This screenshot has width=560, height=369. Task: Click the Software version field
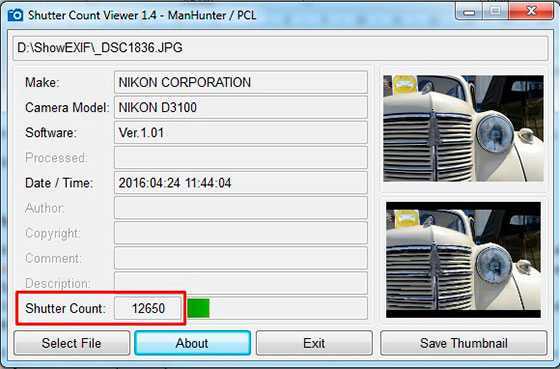tap(241, 133)
